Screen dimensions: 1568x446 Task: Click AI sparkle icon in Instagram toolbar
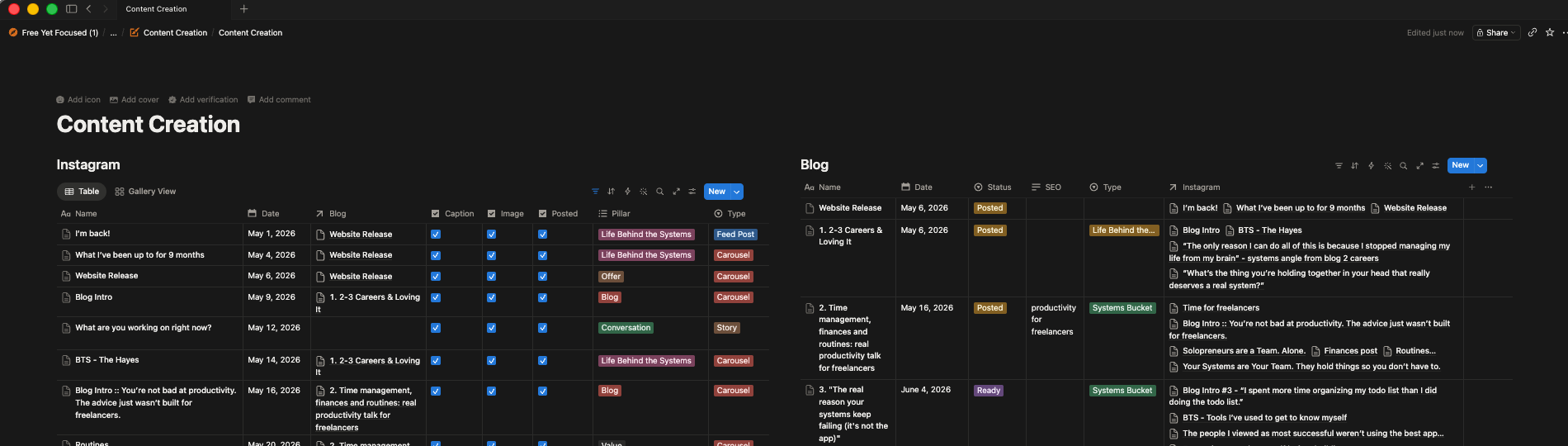644,192
